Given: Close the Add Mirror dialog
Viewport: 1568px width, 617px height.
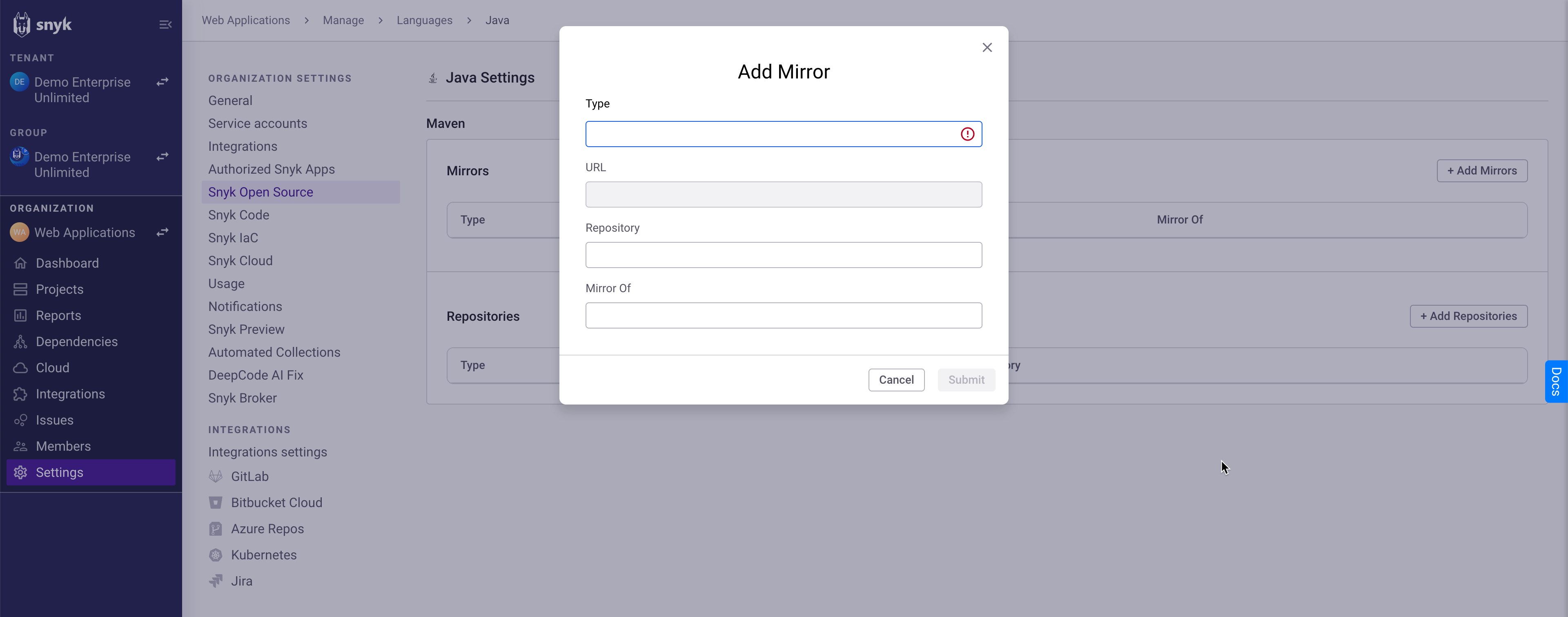Looking at the screenshot, I should coord(987,47).
